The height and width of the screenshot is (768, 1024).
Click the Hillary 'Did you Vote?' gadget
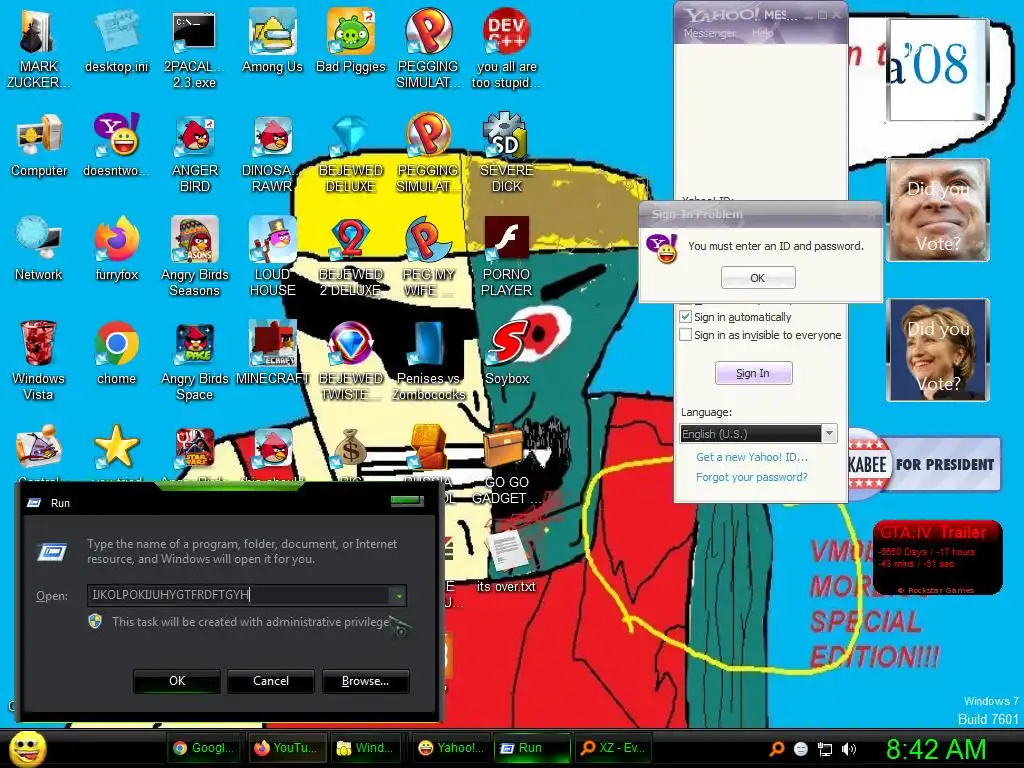point(938,350)
